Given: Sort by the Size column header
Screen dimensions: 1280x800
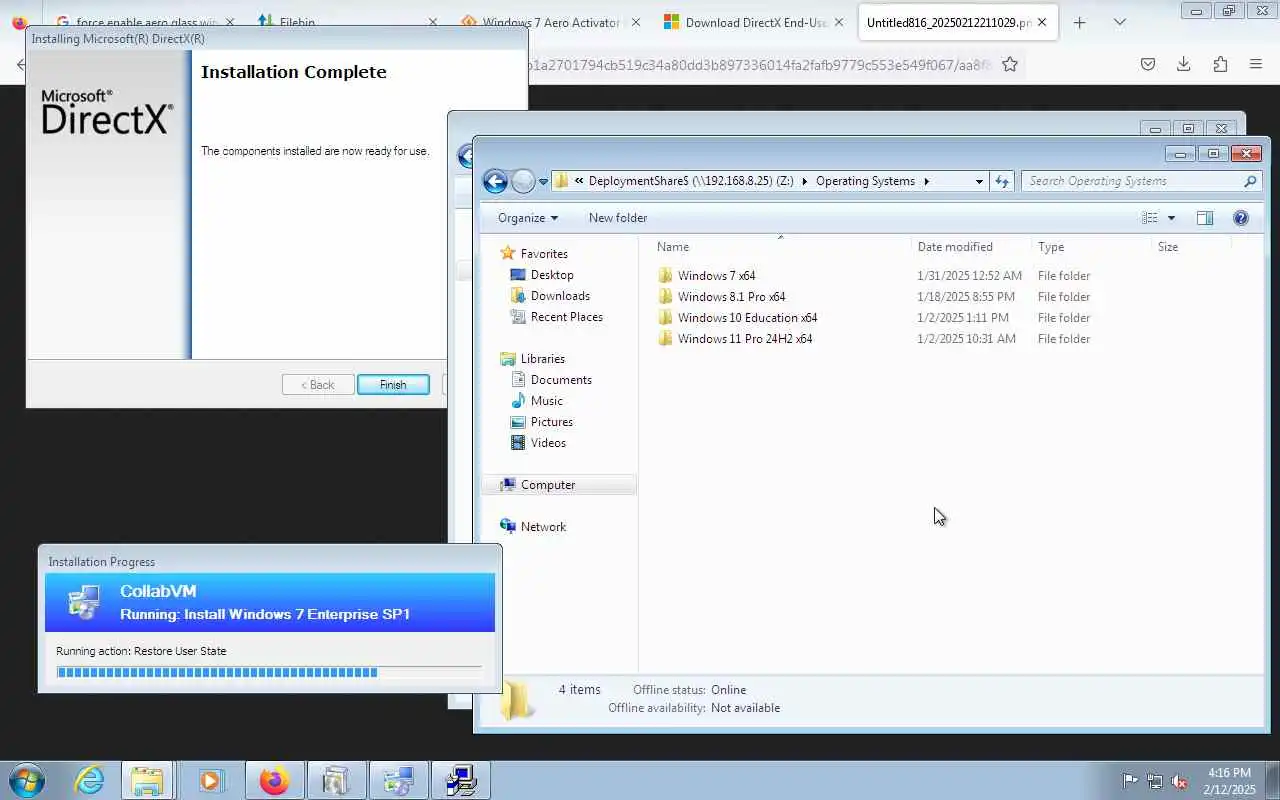Looking at the screenshot, I should [1168, 247].
